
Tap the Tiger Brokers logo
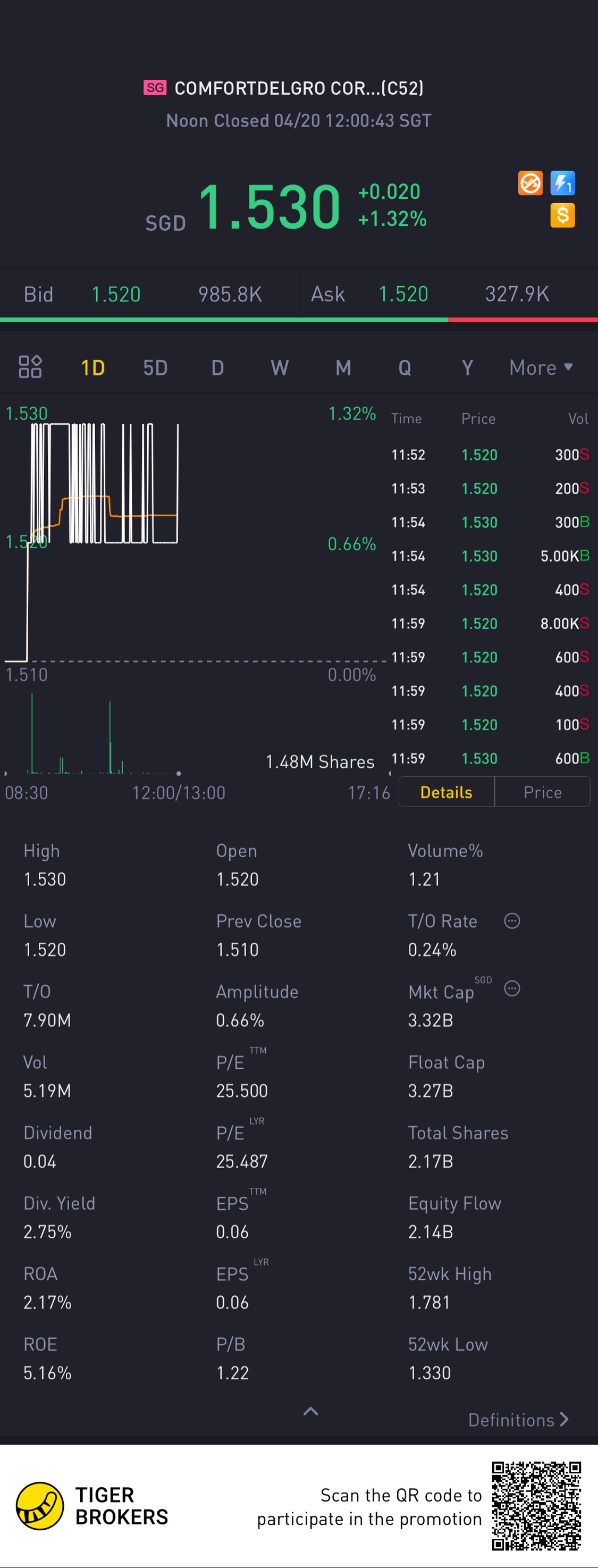(x=39, y=1506)
